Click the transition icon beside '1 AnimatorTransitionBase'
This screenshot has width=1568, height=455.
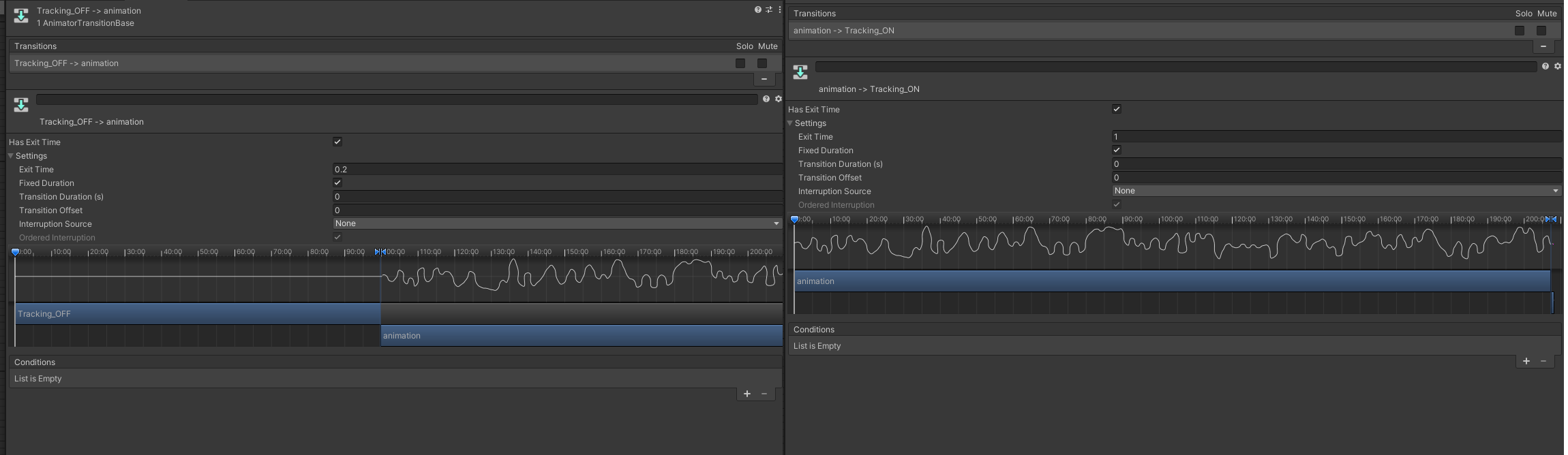click(21, 16)
